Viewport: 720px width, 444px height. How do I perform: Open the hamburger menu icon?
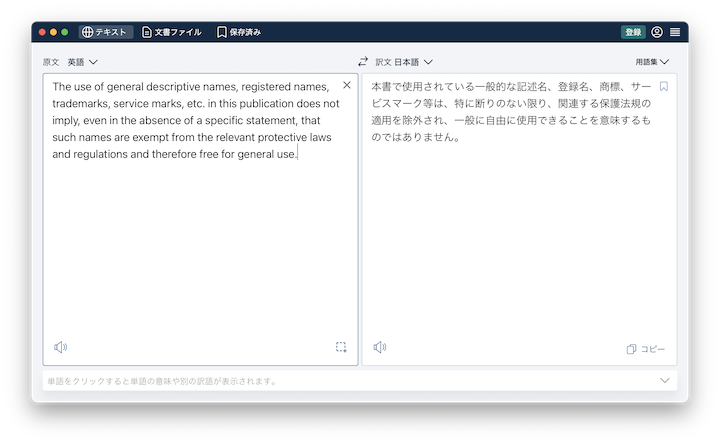point(675,32)
